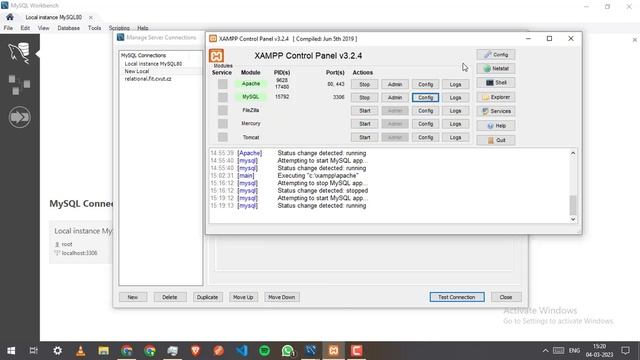Open Brave browser from the taskbar
Viewport: 640px width, 360px height.
196,351
